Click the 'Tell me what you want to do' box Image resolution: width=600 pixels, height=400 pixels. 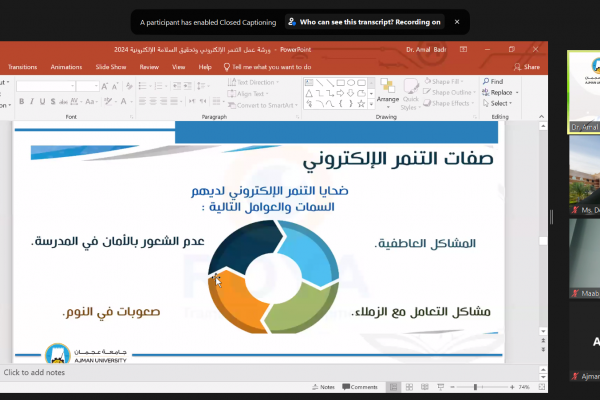pyautogui.click(x=270, y=67)
